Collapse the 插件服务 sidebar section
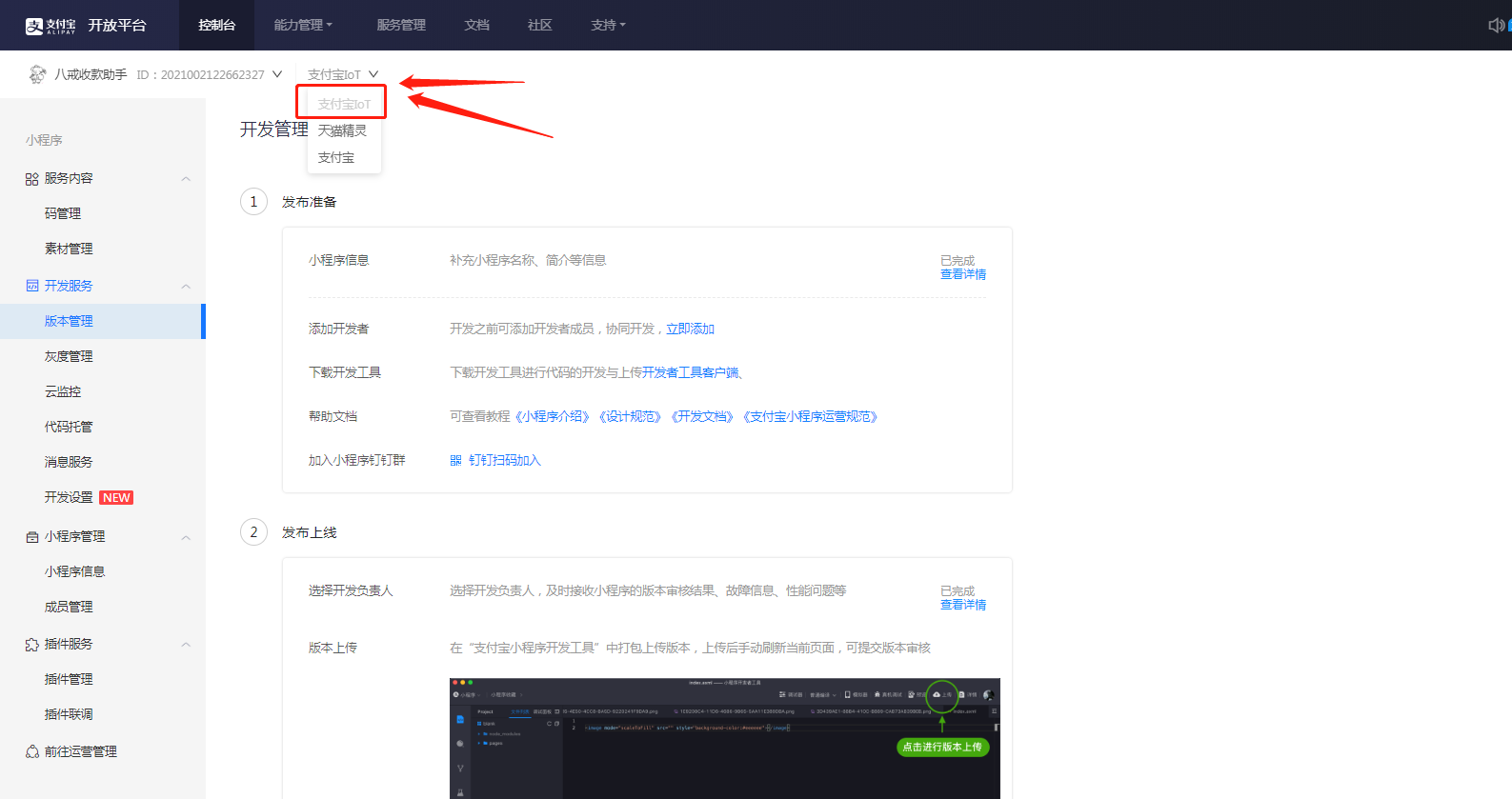Viewport: 1512px width, 799px height. [186, 645]
